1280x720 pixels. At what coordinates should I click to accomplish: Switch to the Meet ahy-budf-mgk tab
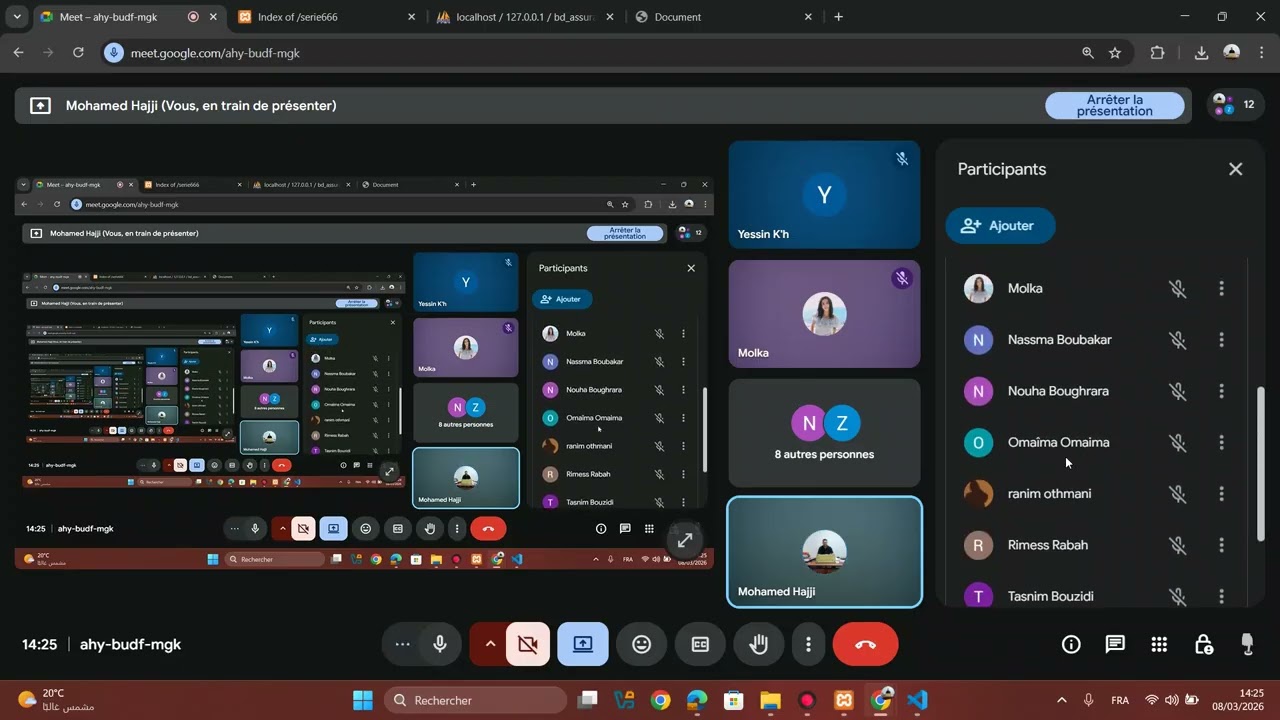128,17
